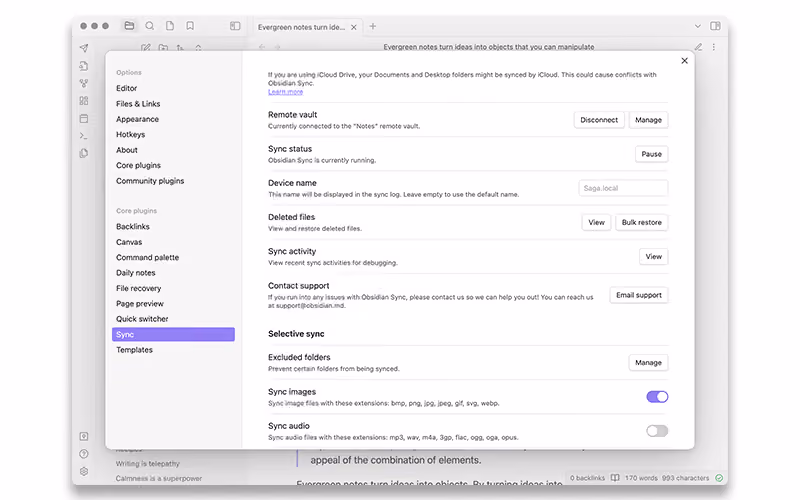Screen dimensions: 800x500
Task: Open the help icon in ribbon
Action: click(84, 454)
